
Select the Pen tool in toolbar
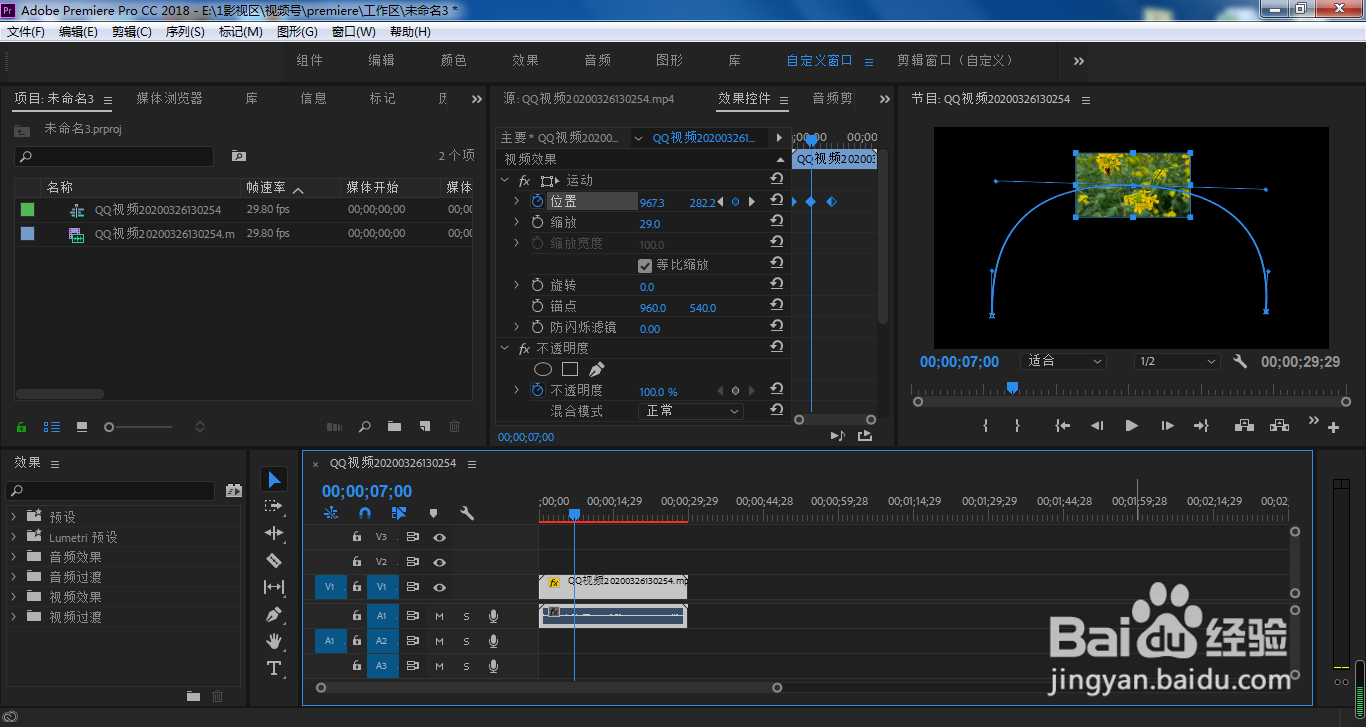tap(274, 614)
